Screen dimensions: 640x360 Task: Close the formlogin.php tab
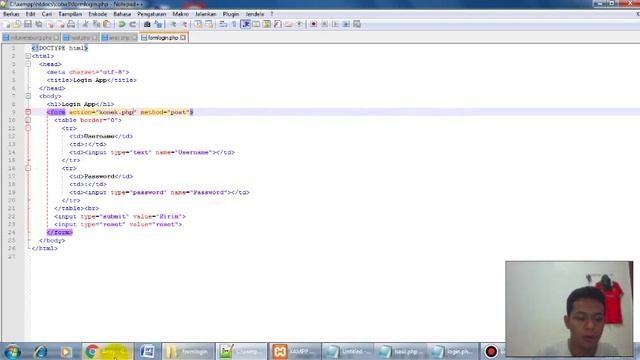click(x=183, y=38)
